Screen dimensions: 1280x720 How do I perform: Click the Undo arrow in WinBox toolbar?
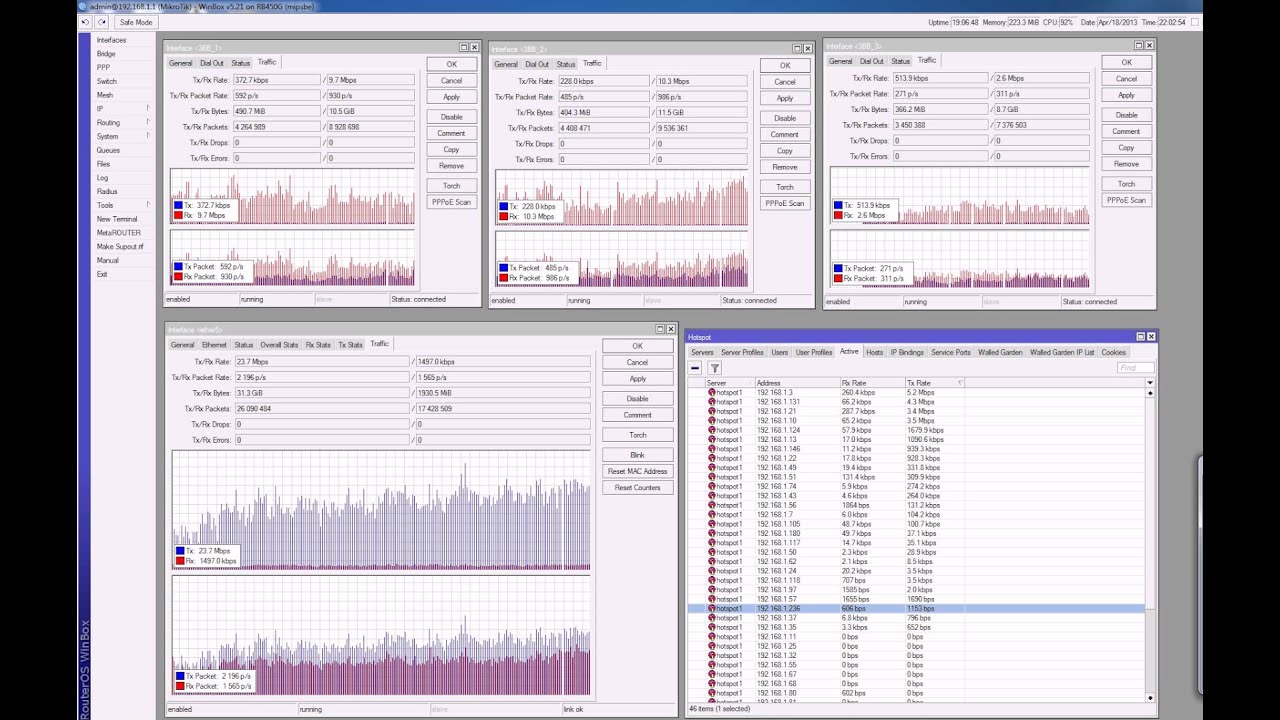click(x=86, y=22)
